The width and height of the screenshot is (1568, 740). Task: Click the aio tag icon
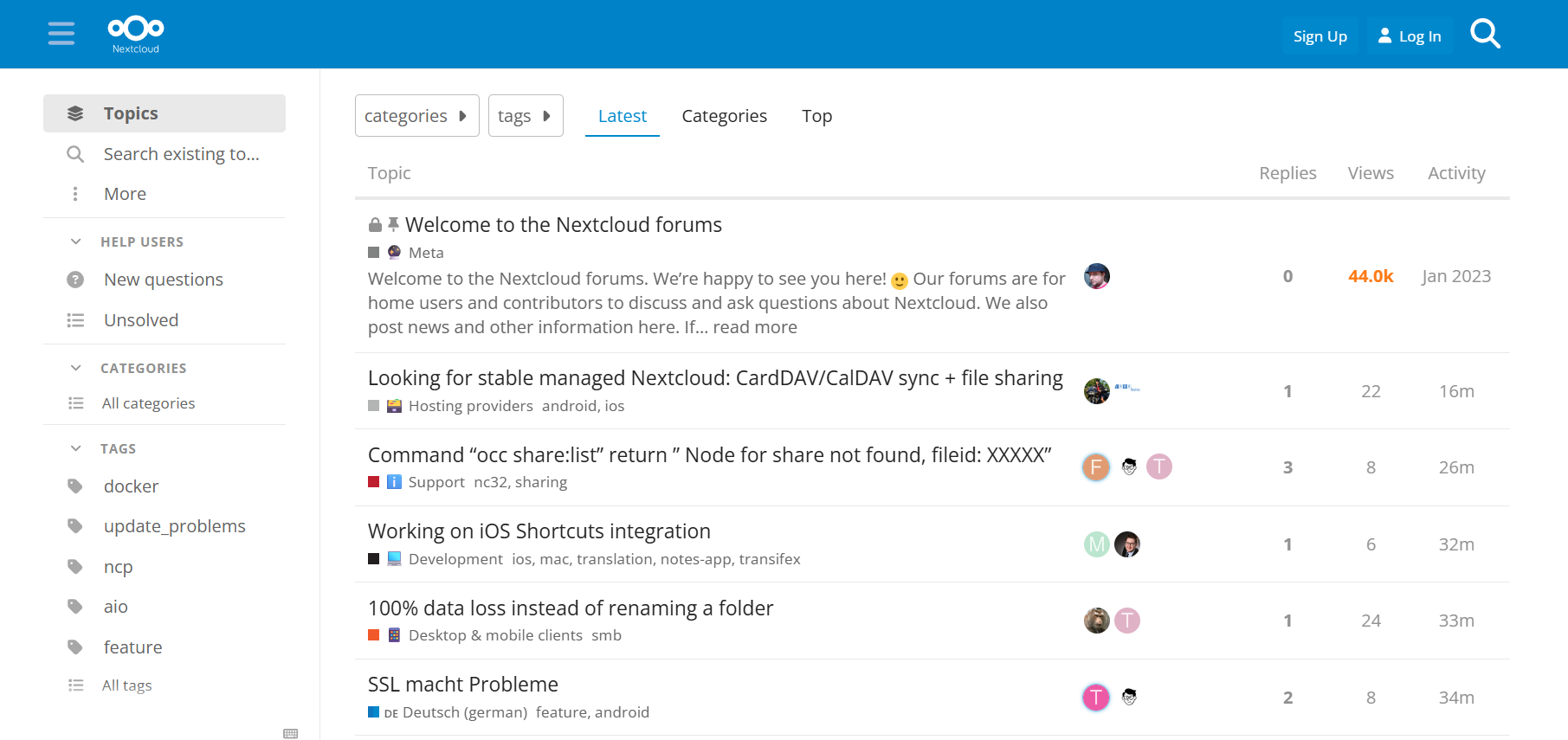click(x=75, y=607)
